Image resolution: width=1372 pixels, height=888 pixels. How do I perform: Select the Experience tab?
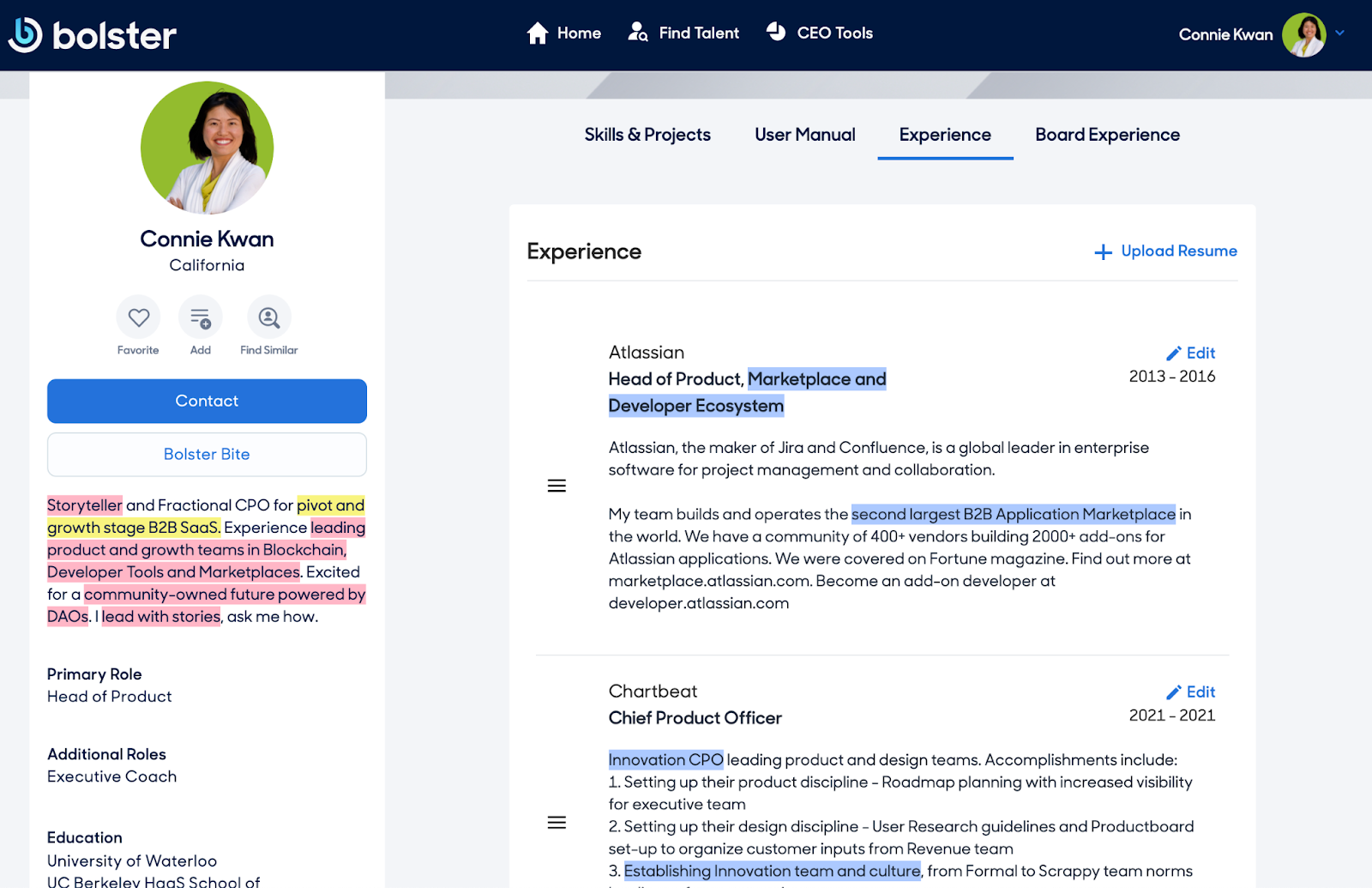click(945, 135)
